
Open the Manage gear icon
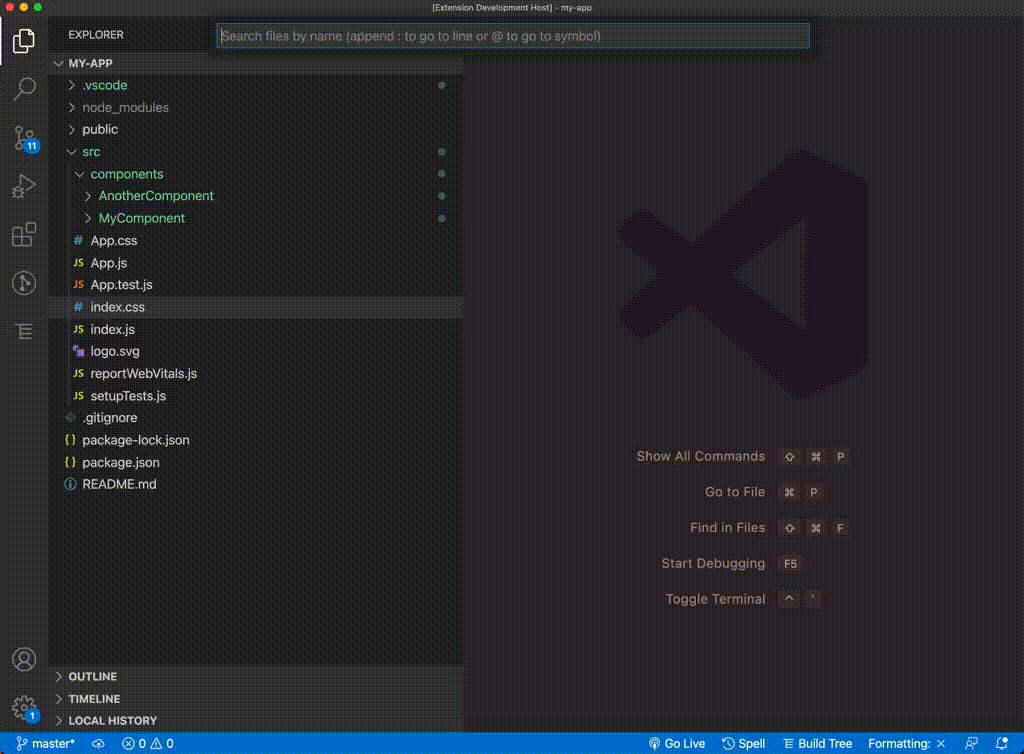pos(25,708)
